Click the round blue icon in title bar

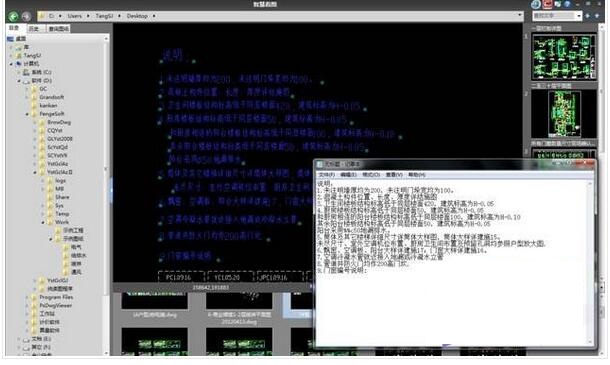536,4
